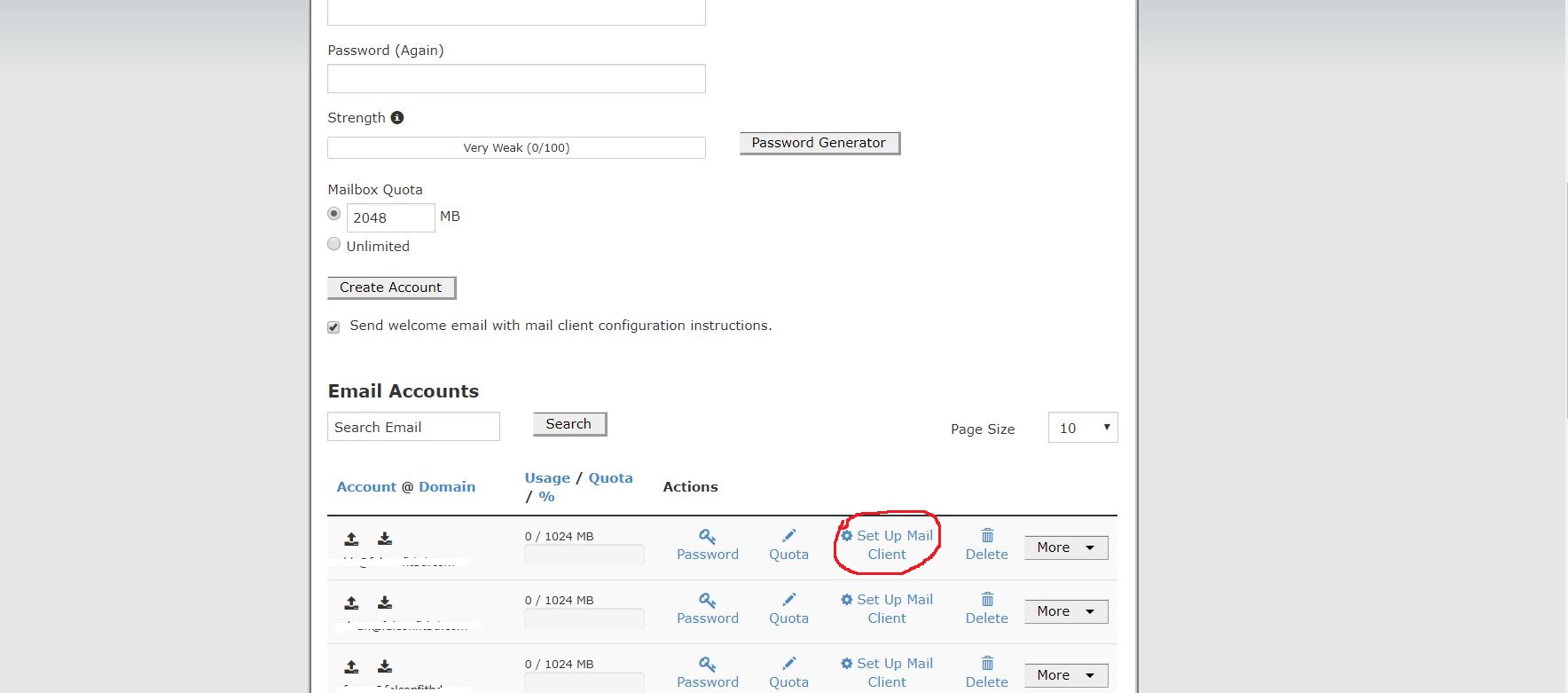
Task: Open Set Up Mail Client in third row
Action: tap(887, 673)
